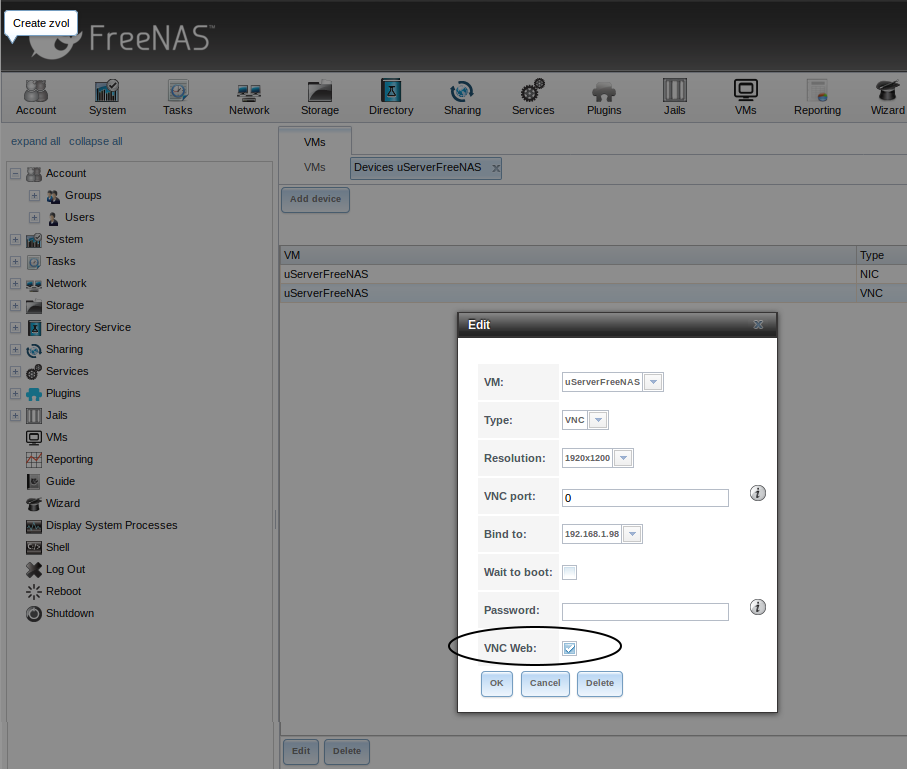907x769 pixels.
Task: Open the Storage toolbar icon
Action: 320,98
